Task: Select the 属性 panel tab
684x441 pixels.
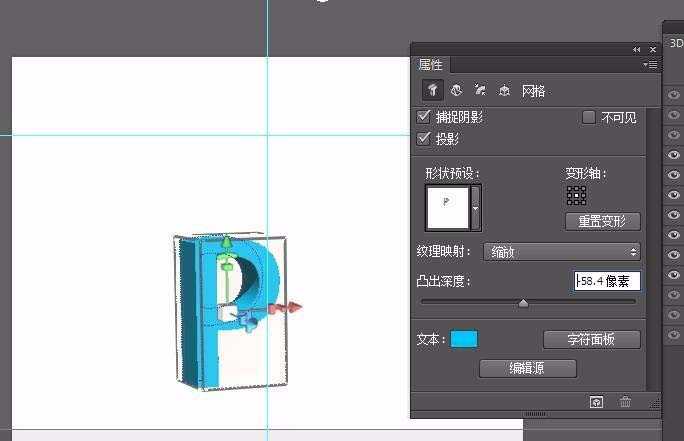Action: pyautogui.click(x=431, y=65)
